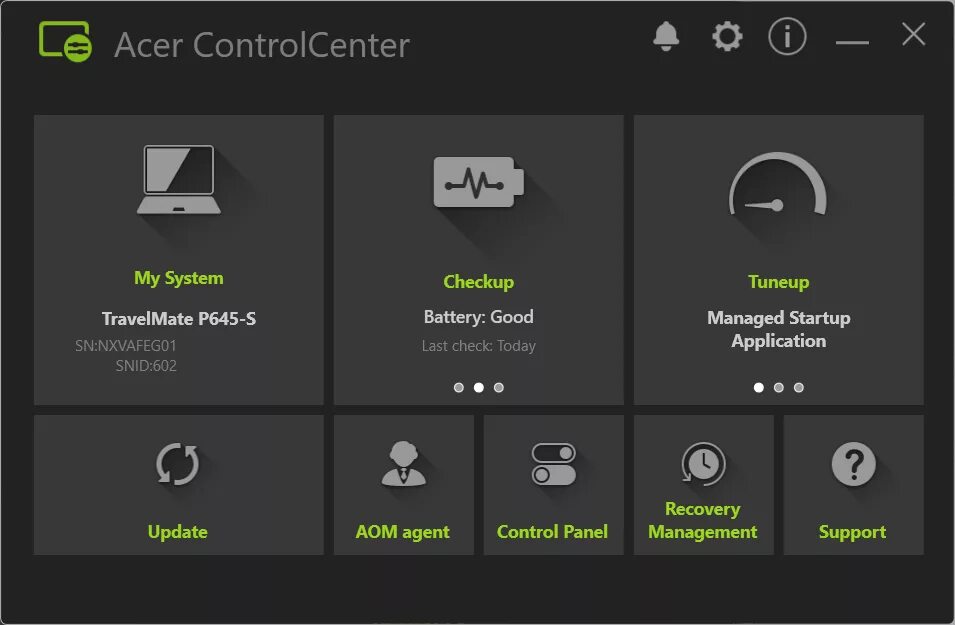Minimize the Acer ControlCenter window
The height and width of the screenshot is (625, 955).
852,42
